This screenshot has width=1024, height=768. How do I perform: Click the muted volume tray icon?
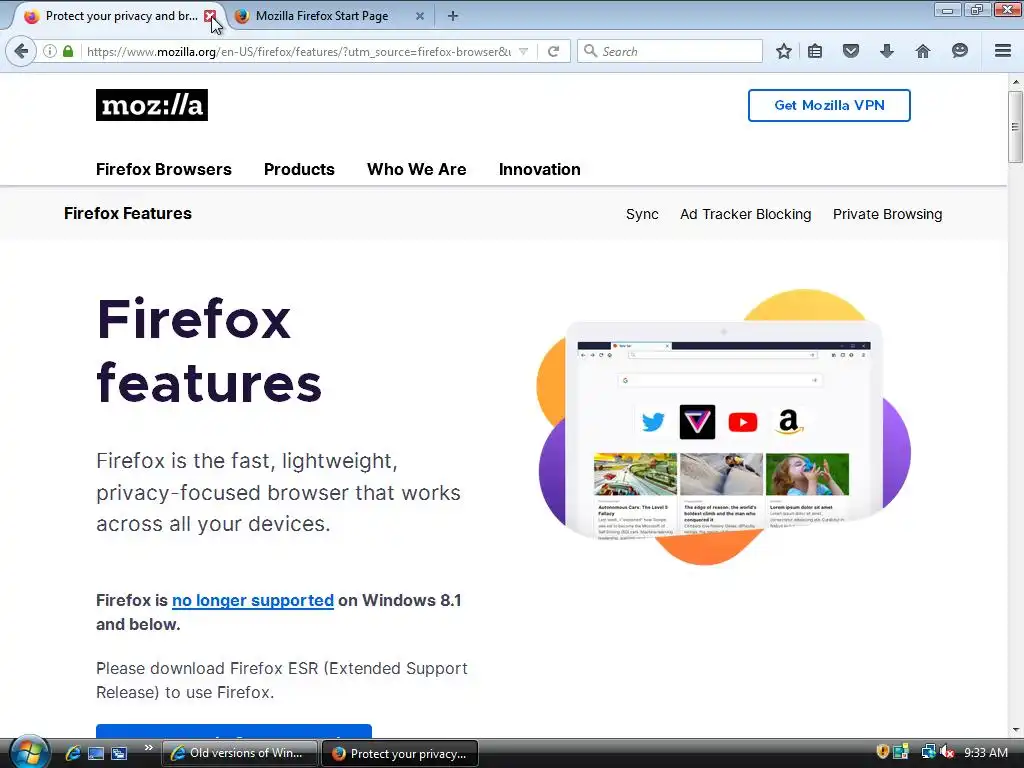[947, 752]
